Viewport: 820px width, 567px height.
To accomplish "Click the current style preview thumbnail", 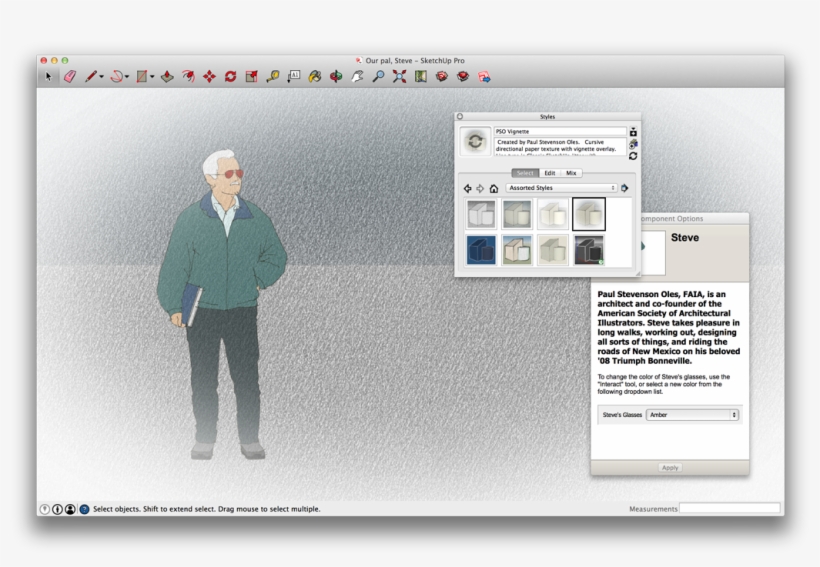I will [475, 141].
